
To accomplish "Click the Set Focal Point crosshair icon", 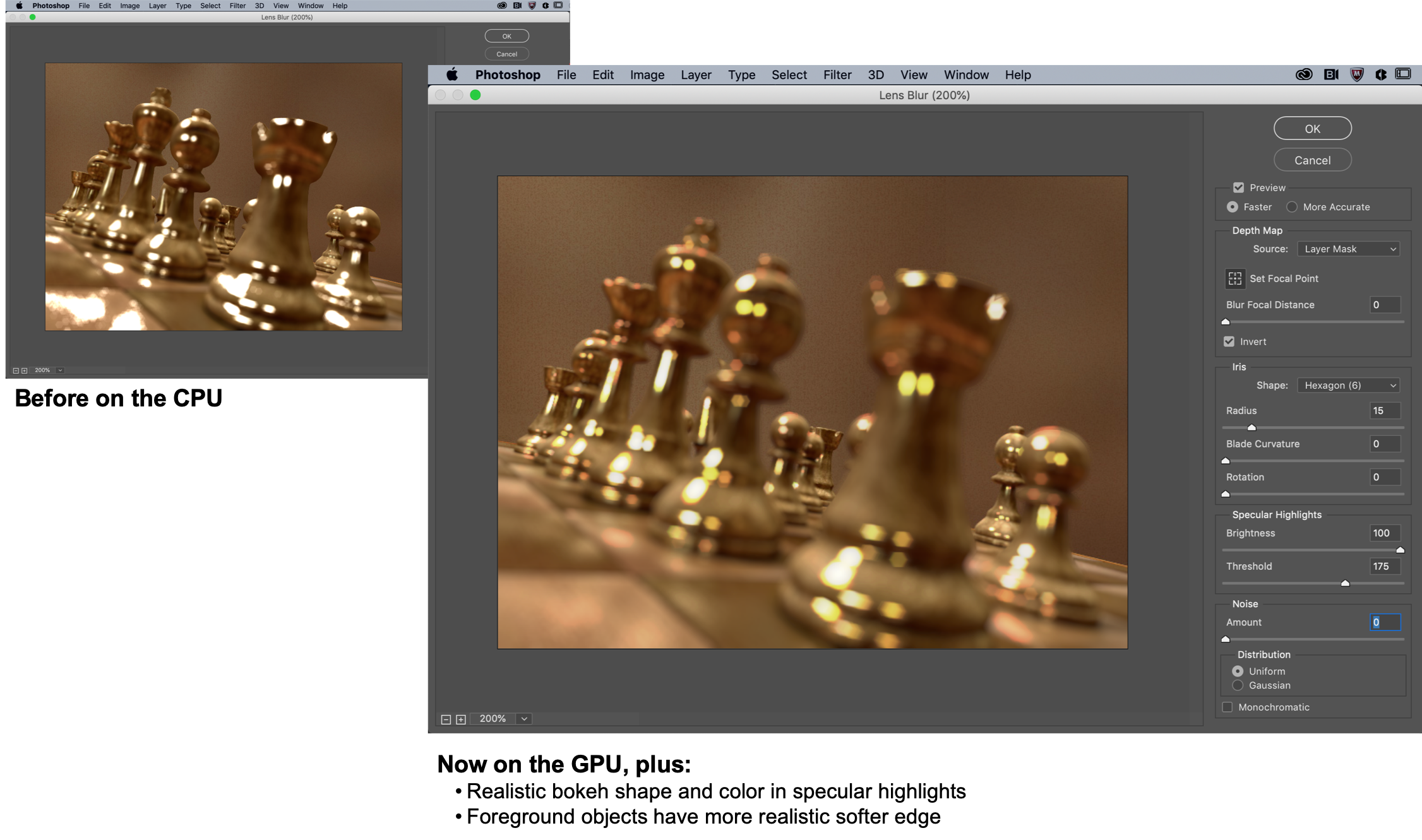I will (1234, 278).
